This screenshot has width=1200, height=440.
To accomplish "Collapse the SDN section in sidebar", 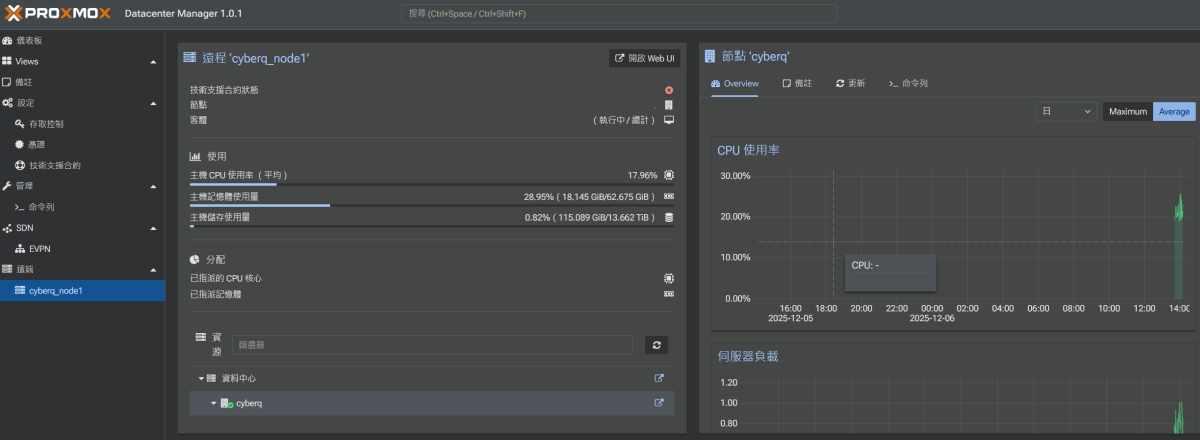I will tap(153, 228).
